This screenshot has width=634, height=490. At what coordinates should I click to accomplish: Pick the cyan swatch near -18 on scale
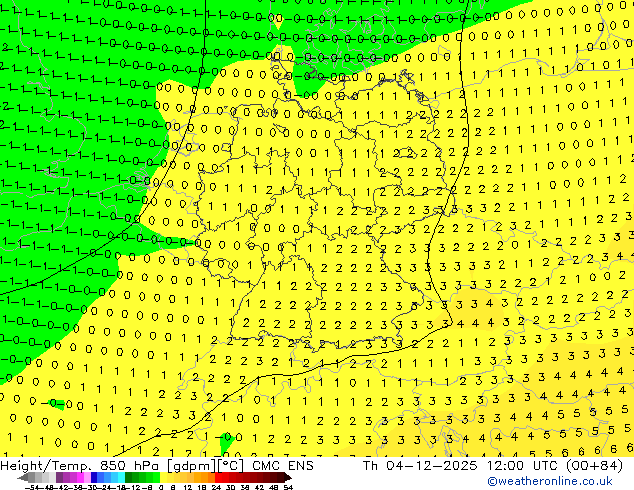pos(122,478)
